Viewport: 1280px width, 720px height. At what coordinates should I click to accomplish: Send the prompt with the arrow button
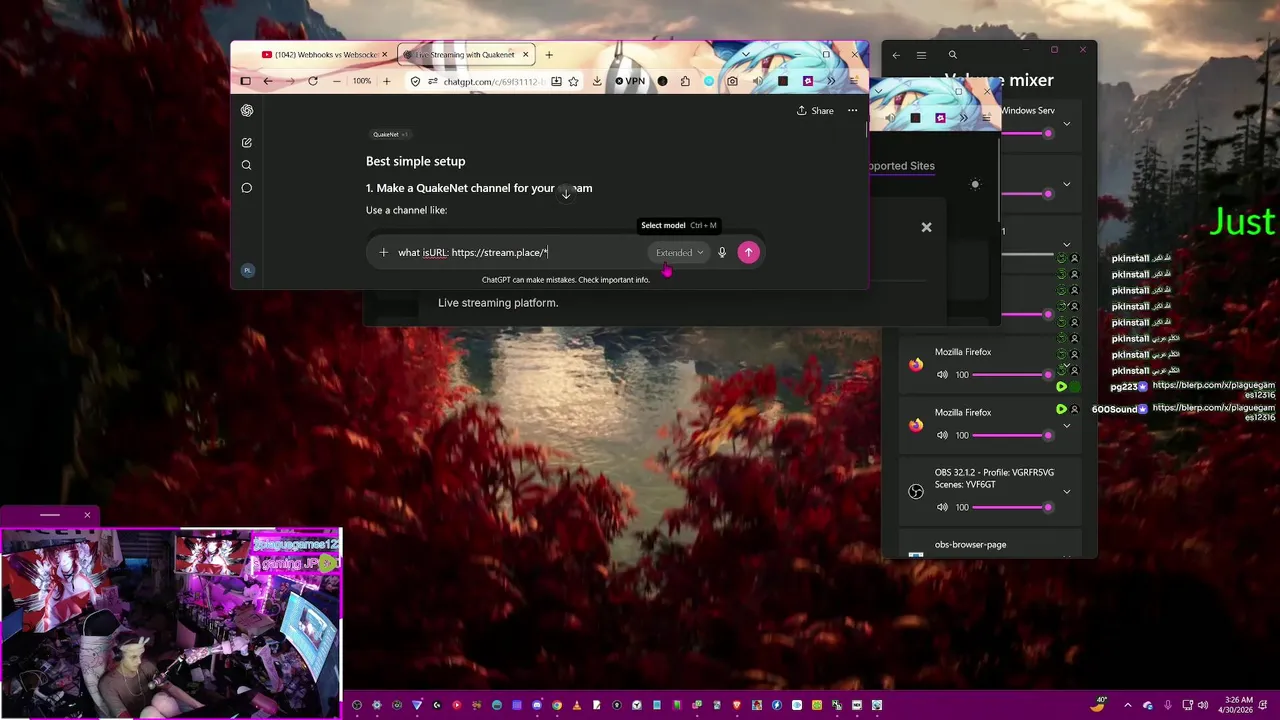click(x=748, y=253)
